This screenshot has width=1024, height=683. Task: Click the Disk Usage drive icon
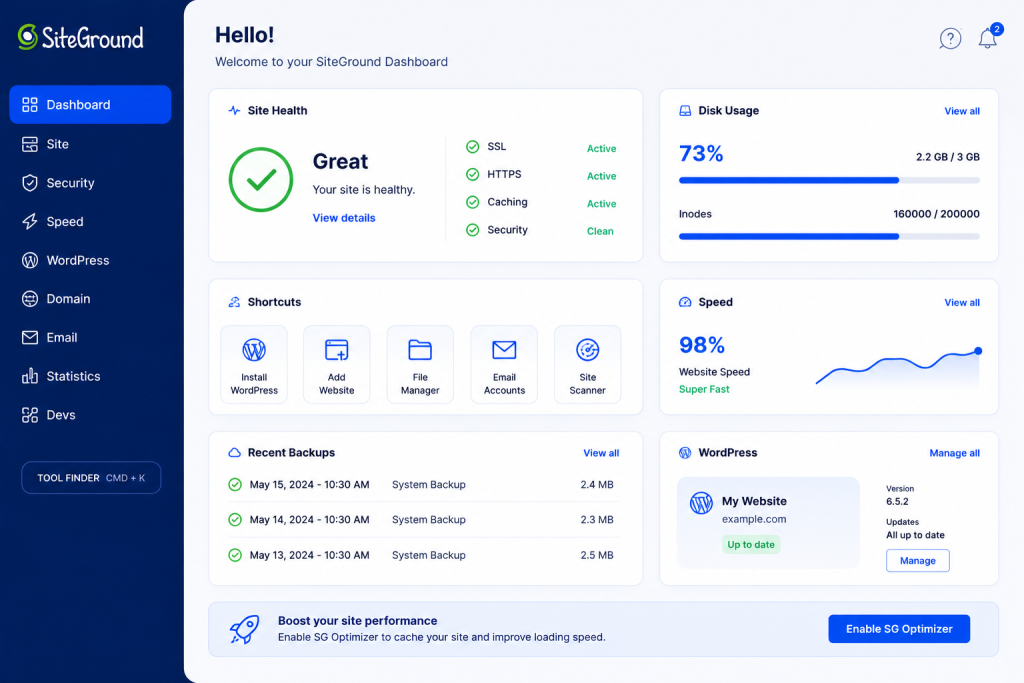[685, 110]
